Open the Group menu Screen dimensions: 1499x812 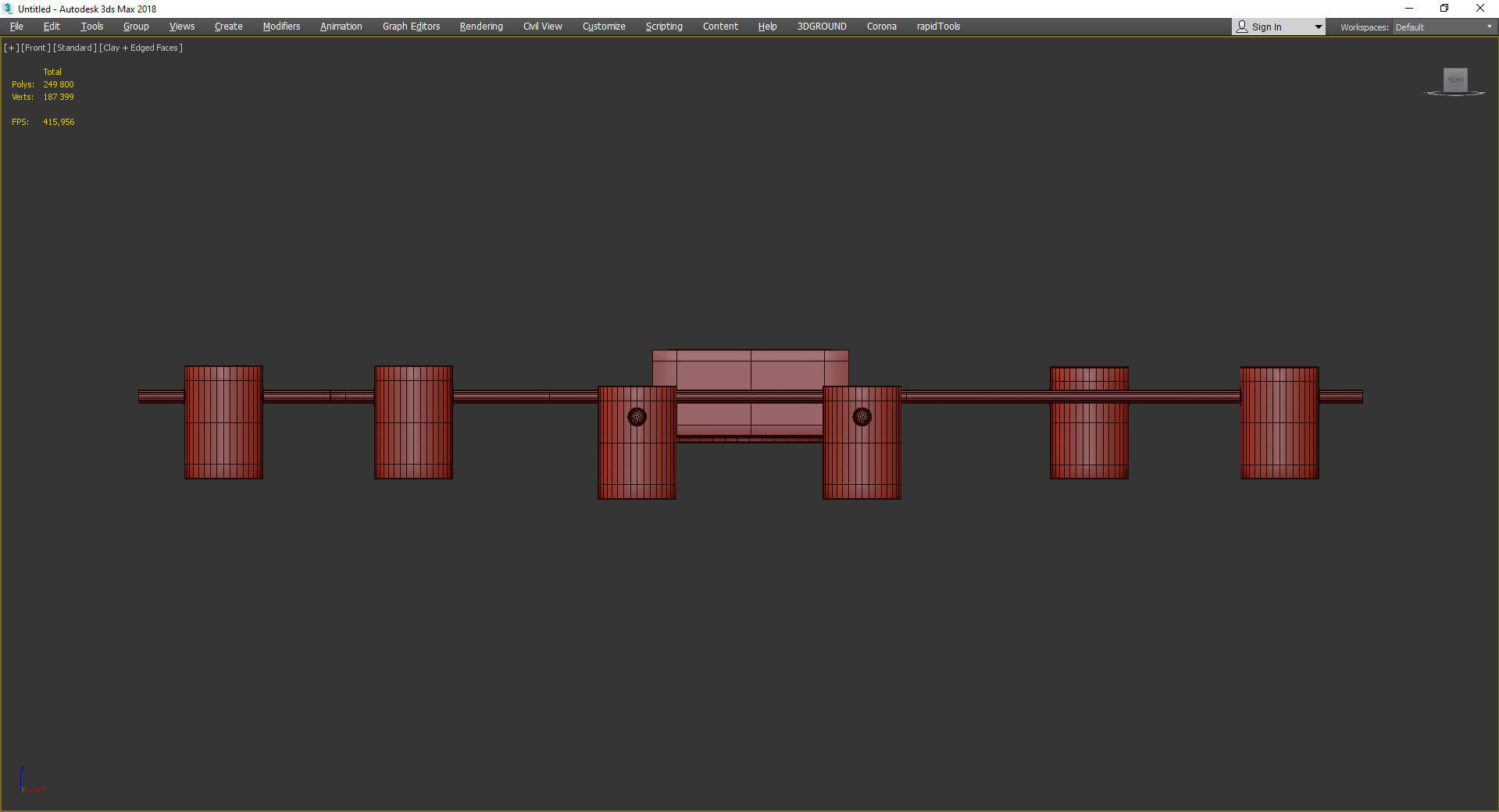[x=136, y=27]
